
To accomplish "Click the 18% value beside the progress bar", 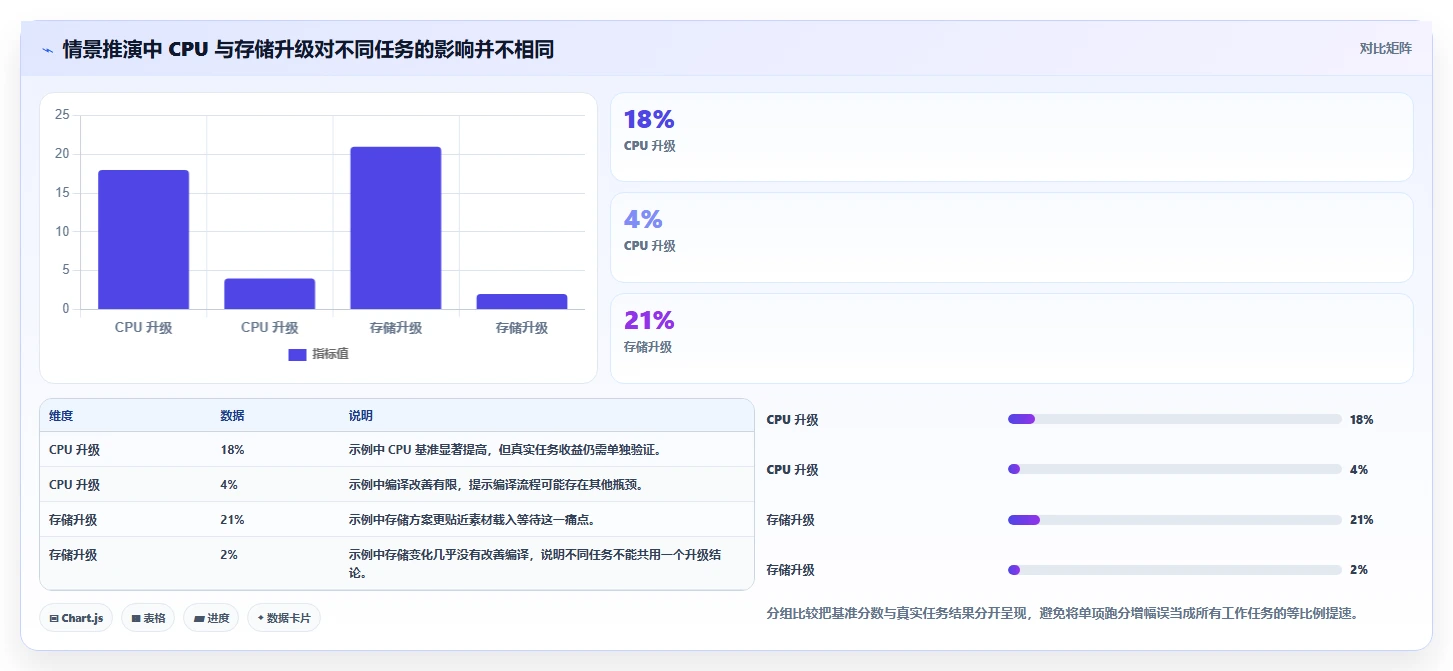I will (1361, 420).
